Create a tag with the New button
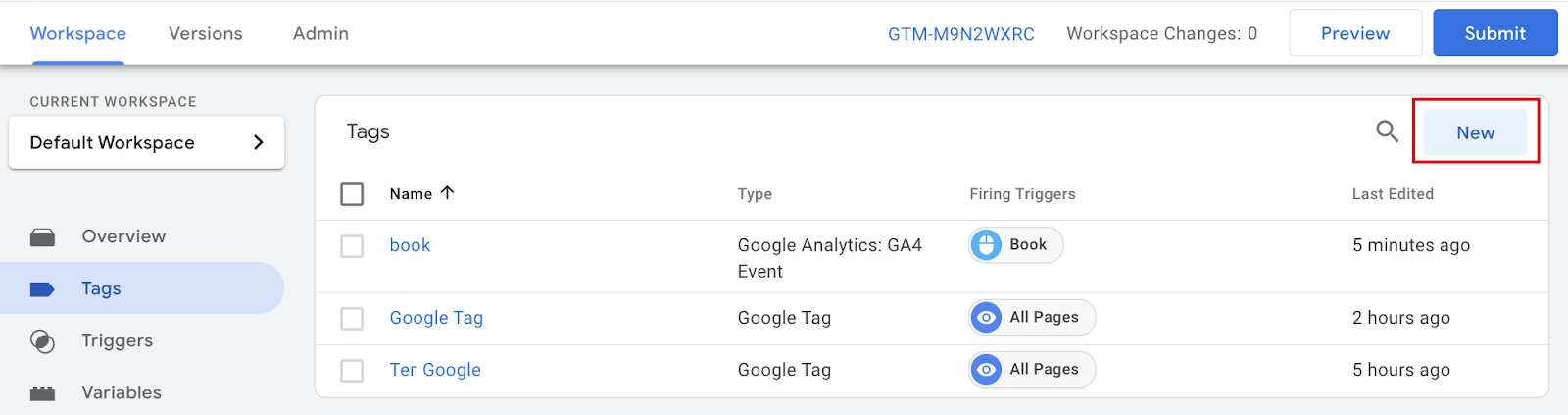1568x415 pixels. point(1476,132)
